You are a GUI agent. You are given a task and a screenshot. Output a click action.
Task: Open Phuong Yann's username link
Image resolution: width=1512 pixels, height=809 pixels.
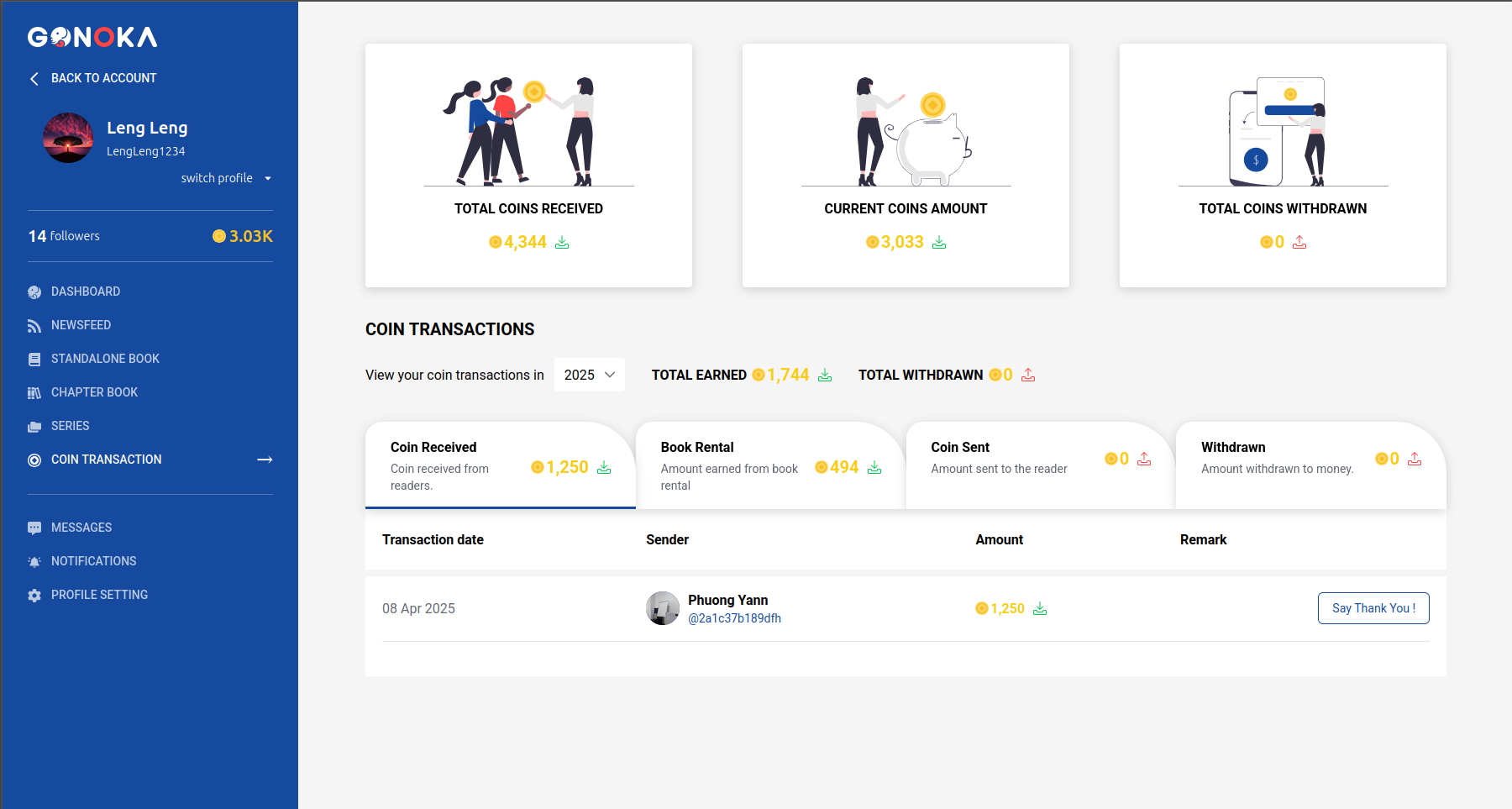[734, 618]
